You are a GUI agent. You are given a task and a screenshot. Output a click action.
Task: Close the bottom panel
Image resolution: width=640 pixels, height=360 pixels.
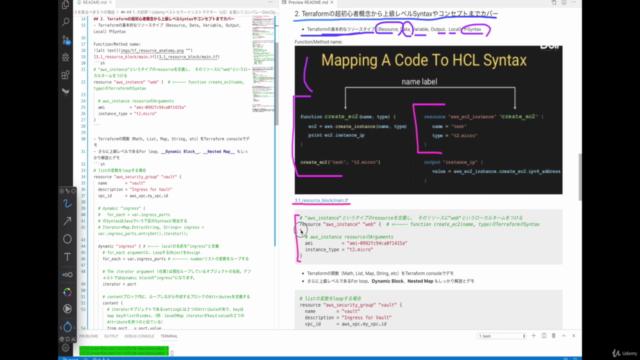(573, 336)
